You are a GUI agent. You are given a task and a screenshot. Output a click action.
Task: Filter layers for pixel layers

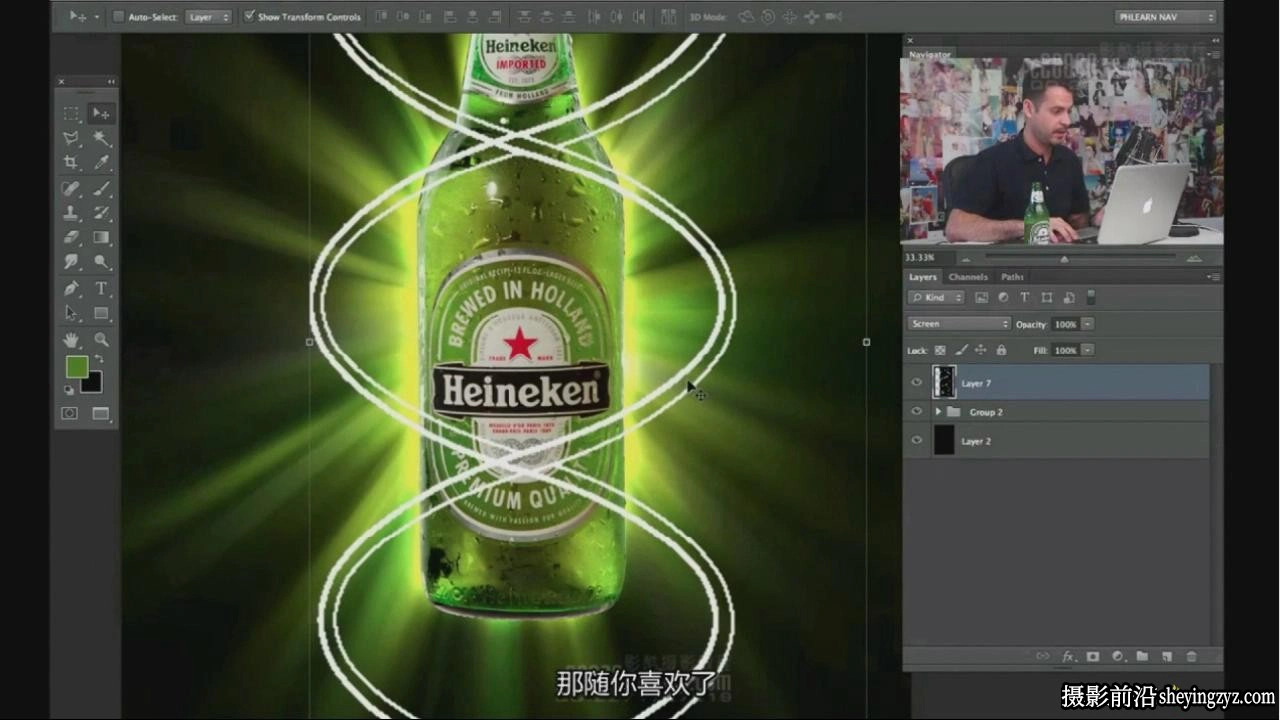(x=981, y=297)
